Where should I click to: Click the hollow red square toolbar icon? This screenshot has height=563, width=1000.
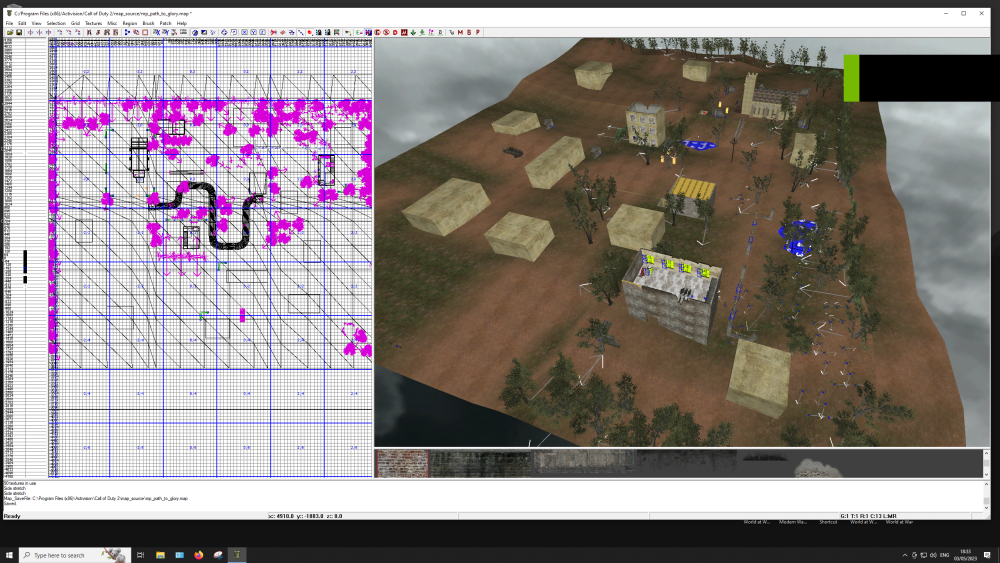tap(145, 32)
